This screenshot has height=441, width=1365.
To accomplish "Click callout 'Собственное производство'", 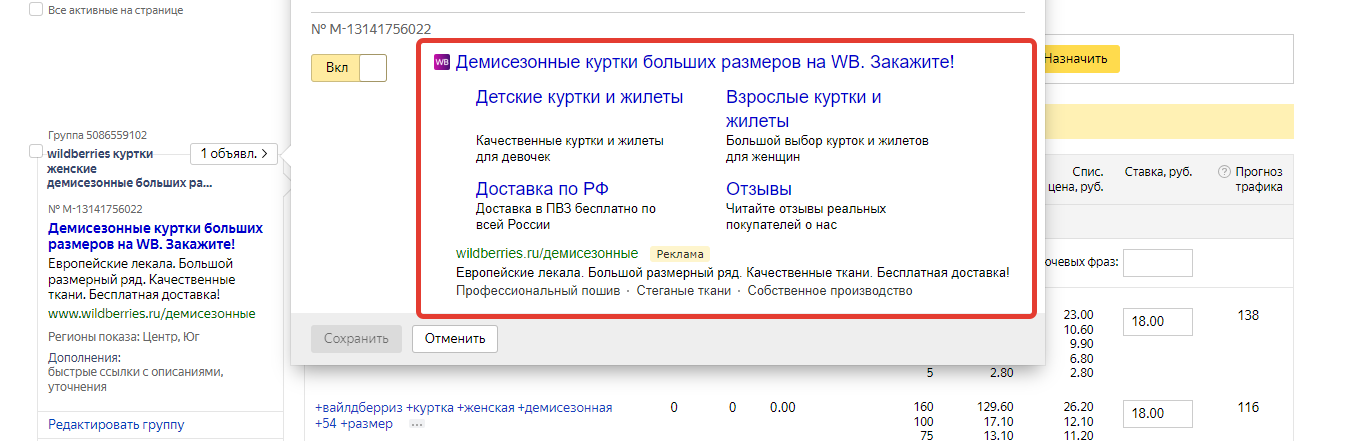I will click(830, 291).
